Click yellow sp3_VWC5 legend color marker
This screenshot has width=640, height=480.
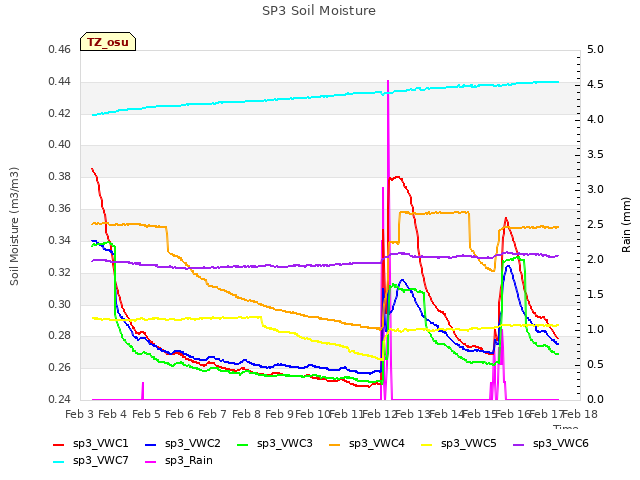click(427, 445)
